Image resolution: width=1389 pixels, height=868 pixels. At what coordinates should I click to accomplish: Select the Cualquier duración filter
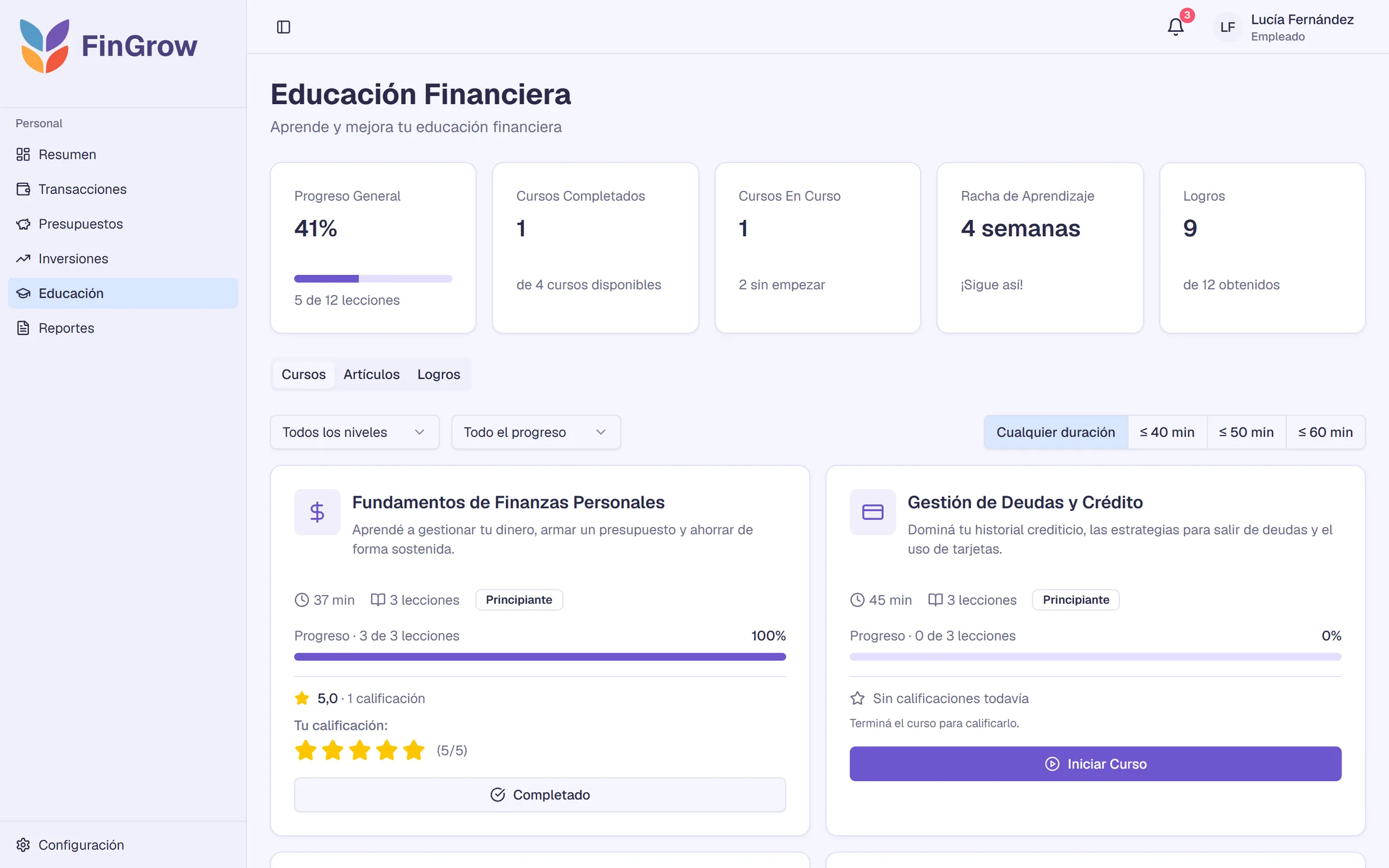(x=1056, y=432)
